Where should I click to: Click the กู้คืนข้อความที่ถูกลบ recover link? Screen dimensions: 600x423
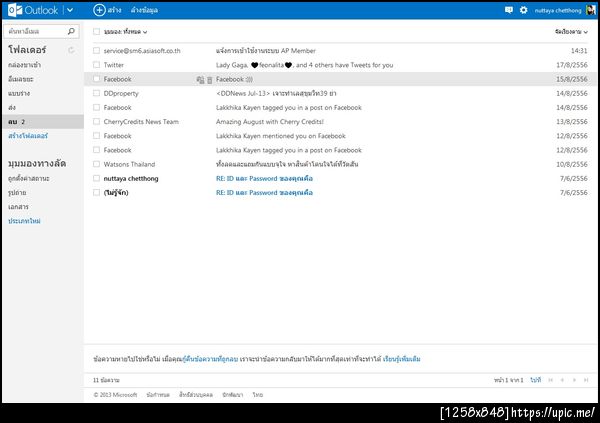(210, 359)
